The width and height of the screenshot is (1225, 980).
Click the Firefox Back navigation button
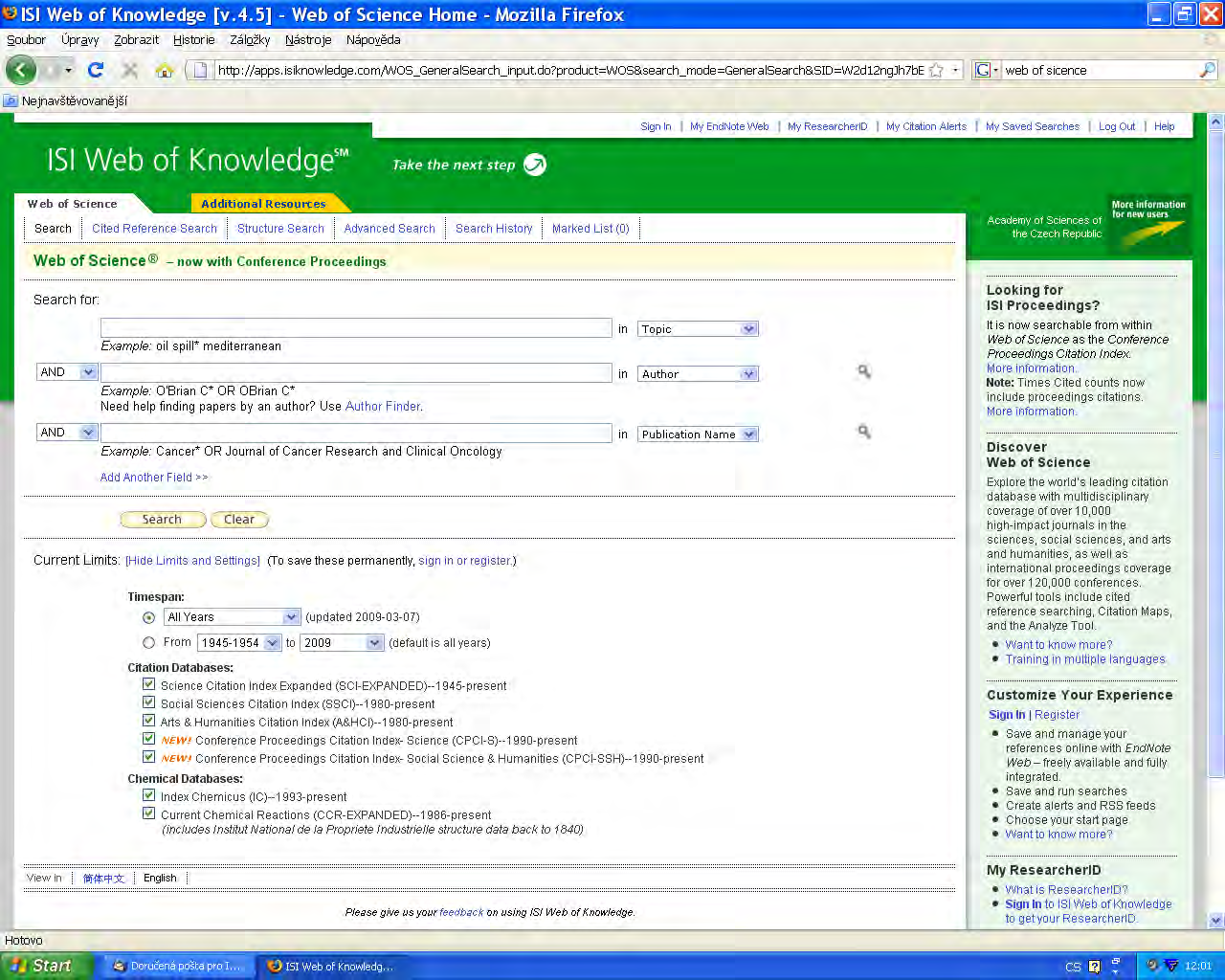pyautogui.click(x=21, y=70)
